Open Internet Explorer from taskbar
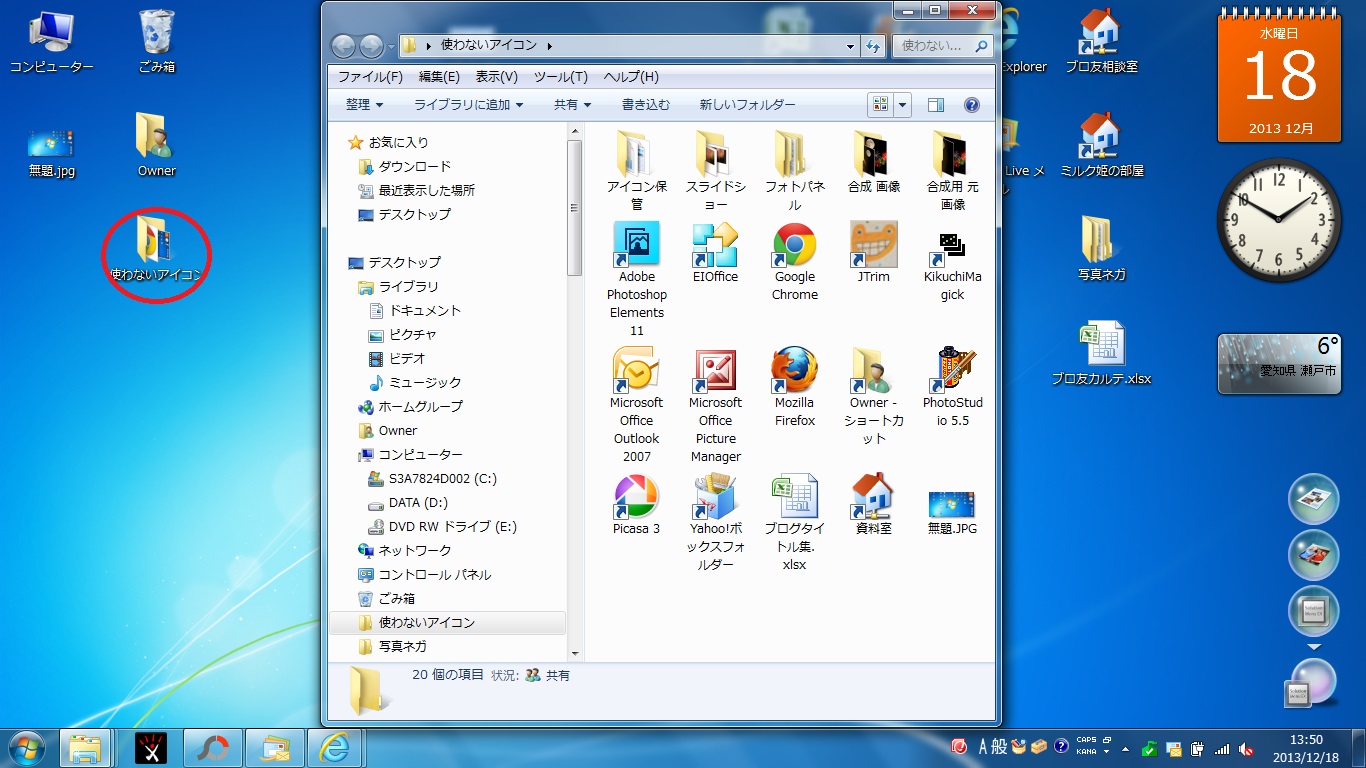The height and width of the screenshot is (768, 1366). (332, 747)
